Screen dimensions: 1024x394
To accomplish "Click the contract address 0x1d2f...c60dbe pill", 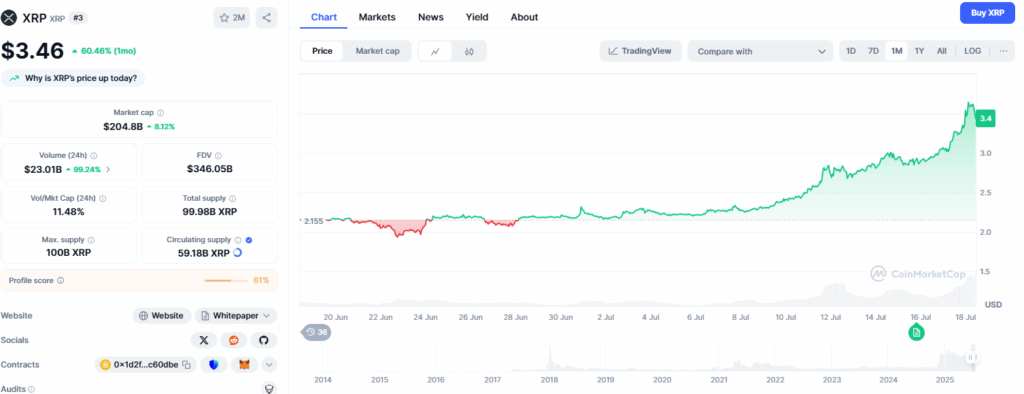I will point(146,365).
